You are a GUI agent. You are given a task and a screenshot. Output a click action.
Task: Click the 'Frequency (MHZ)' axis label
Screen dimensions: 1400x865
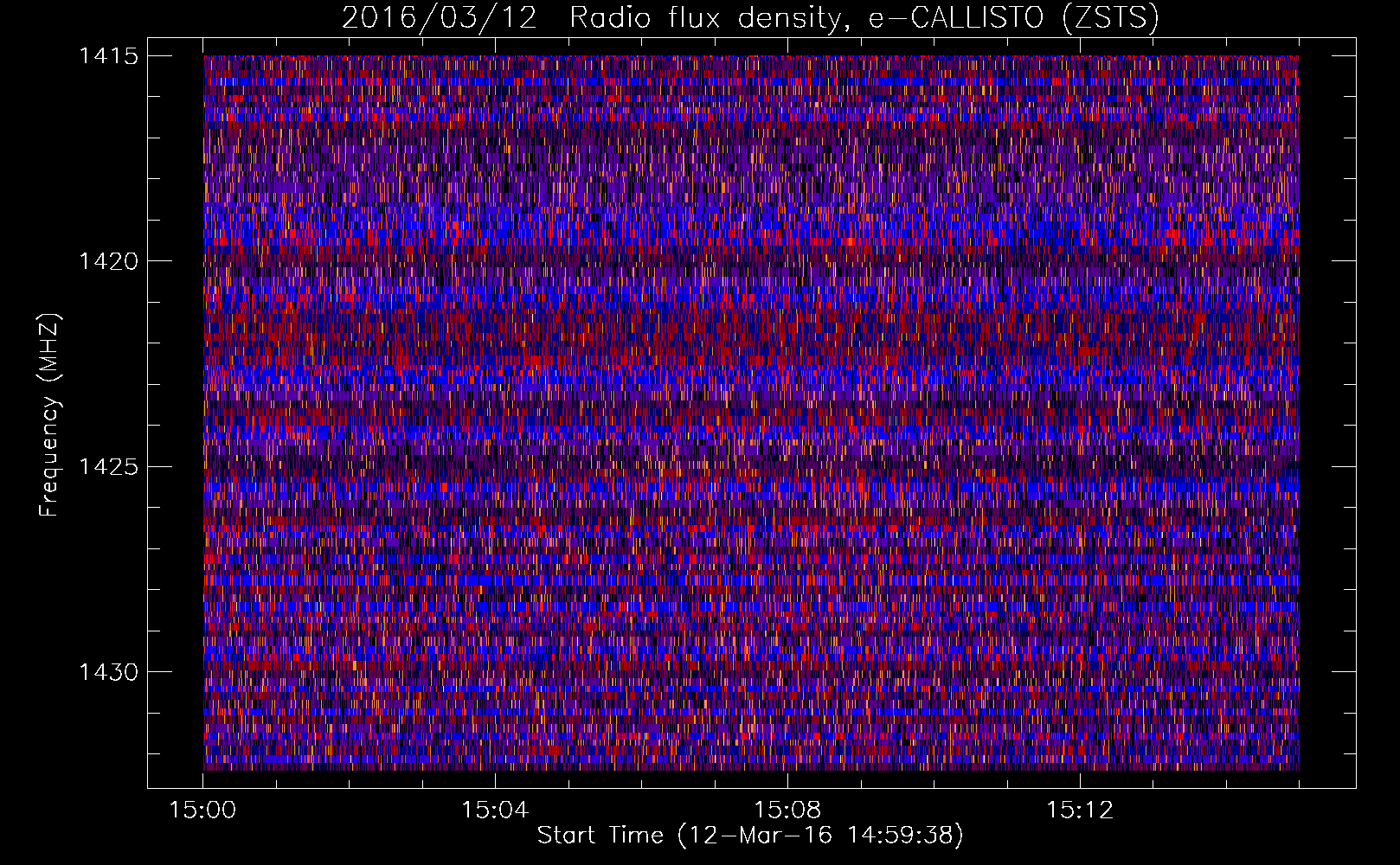[49, 415]
